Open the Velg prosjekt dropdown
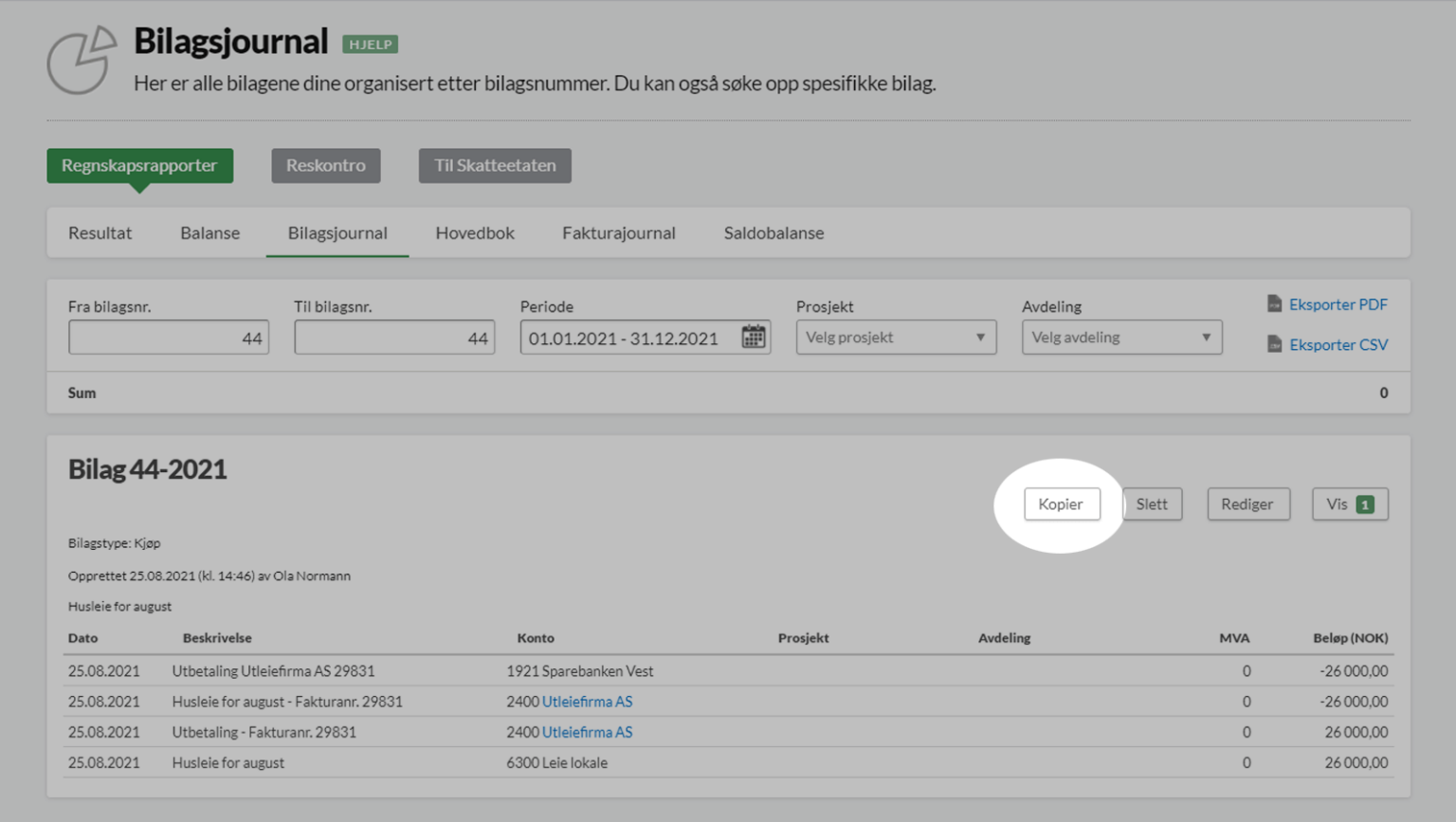The height and width of the screenshot is (822, 1456). coord(896,338)
